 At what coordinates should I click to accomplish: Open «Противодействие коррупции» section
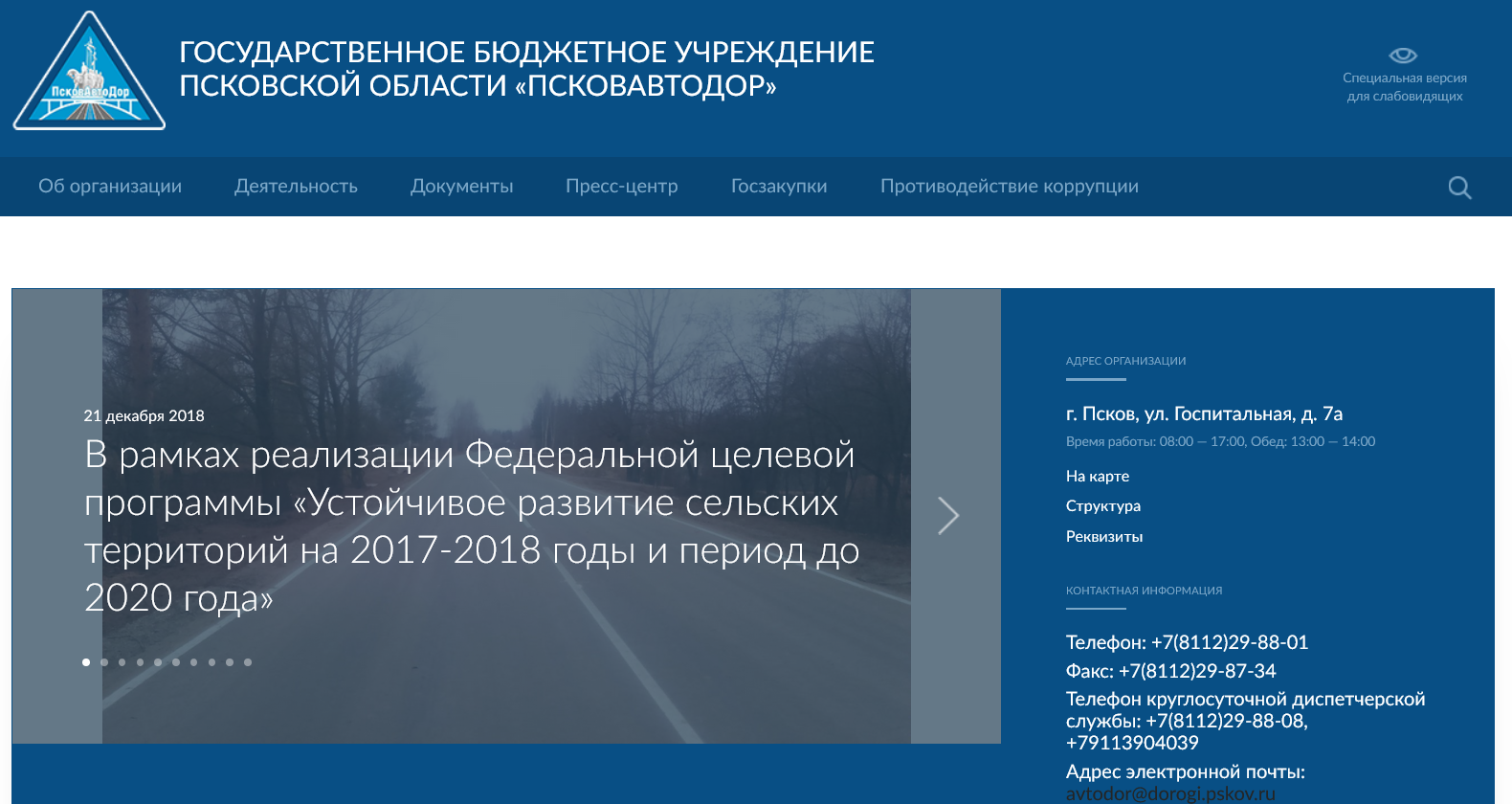(x=1010, y=187)
